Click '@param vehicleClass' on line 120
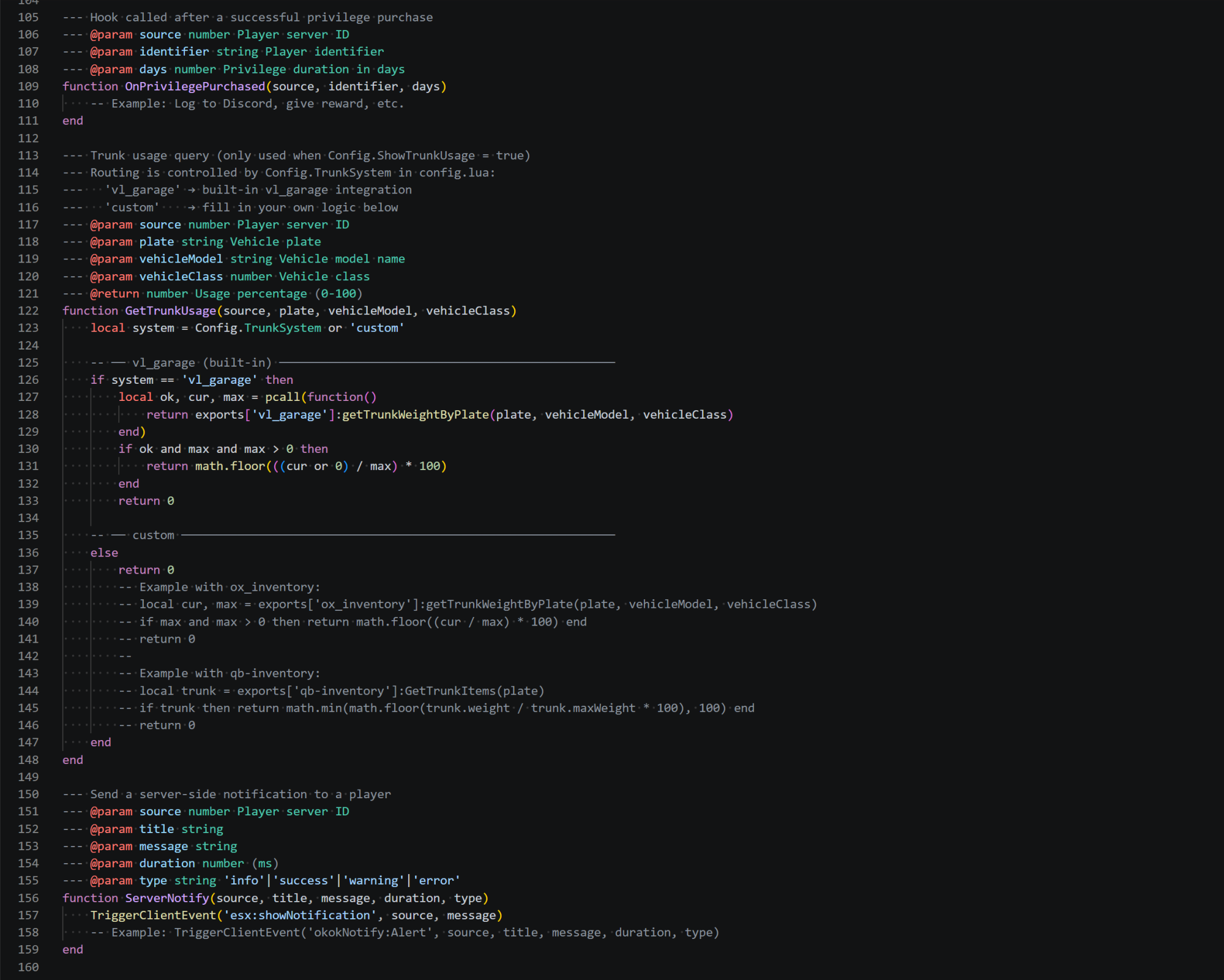 tap(156, 277)
